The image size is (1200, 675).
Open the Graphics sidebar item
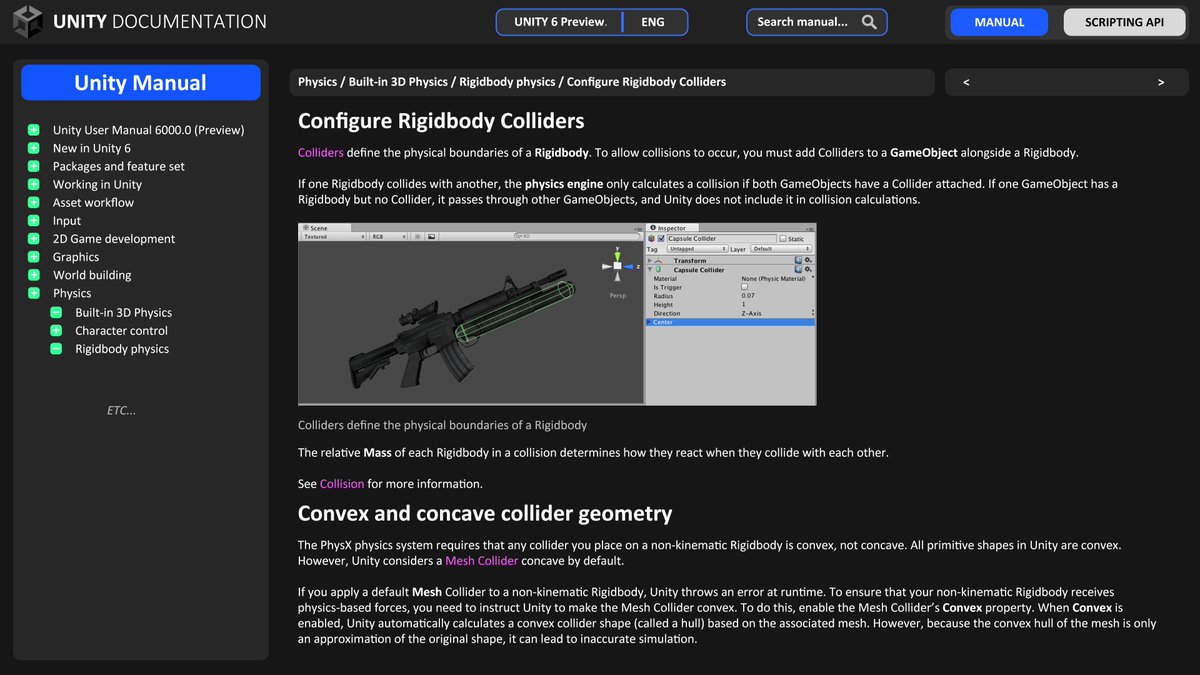(76, 257)
